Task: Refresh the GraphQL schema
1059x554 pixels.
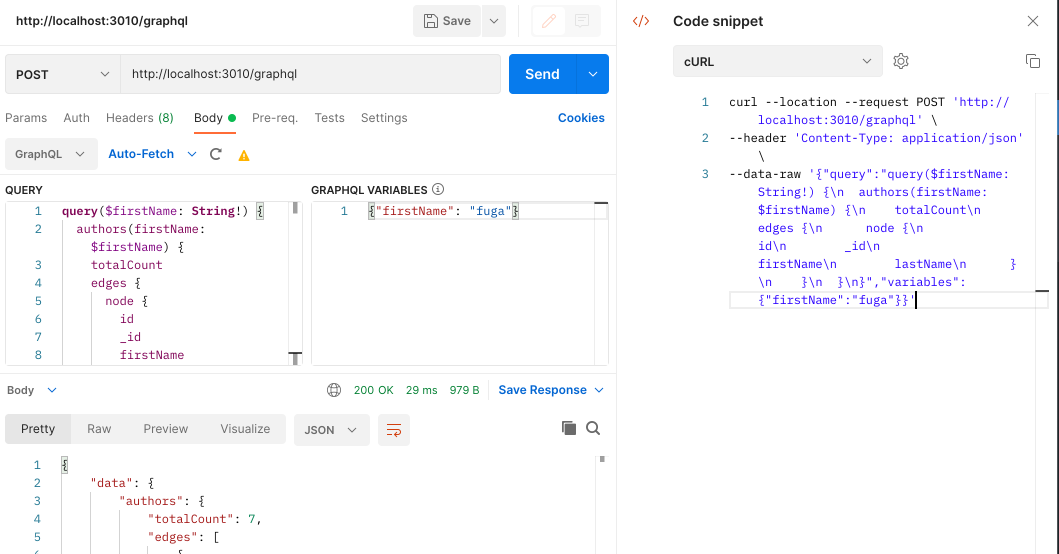Action: (x=215, y=154)
